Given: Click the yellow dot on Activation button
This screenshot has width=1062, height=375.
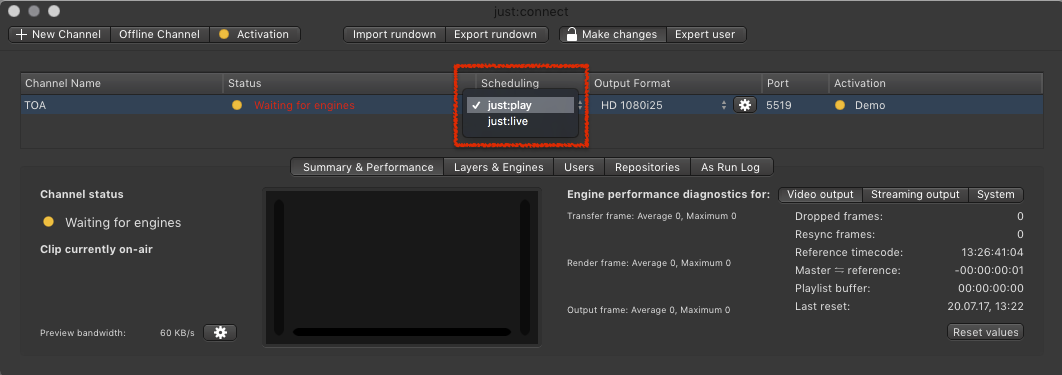Looking at the screenshot, I should 224,35.
